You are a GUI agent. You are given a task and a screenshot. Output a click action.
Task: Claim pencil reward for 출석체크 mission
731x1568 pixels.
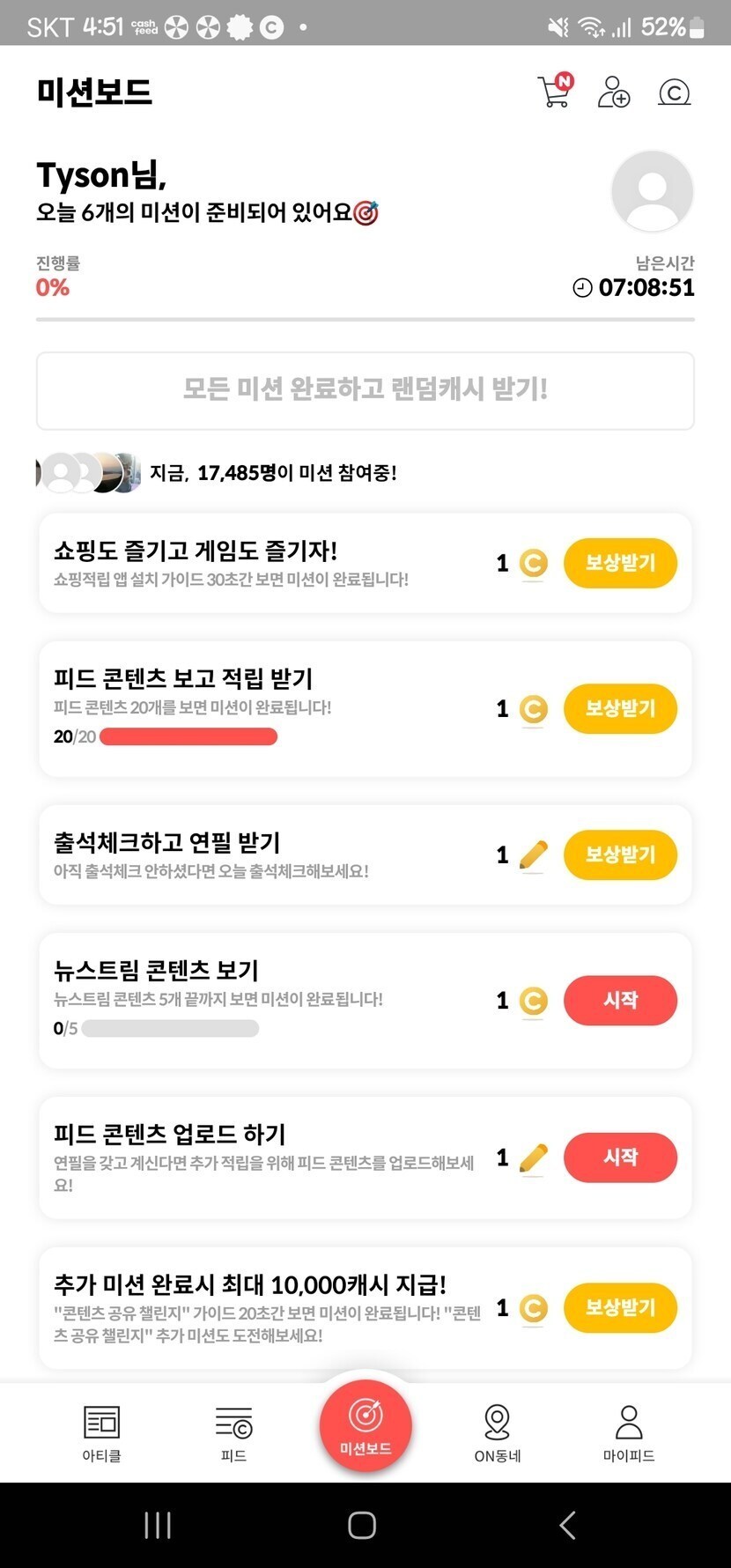pos(620,854)
